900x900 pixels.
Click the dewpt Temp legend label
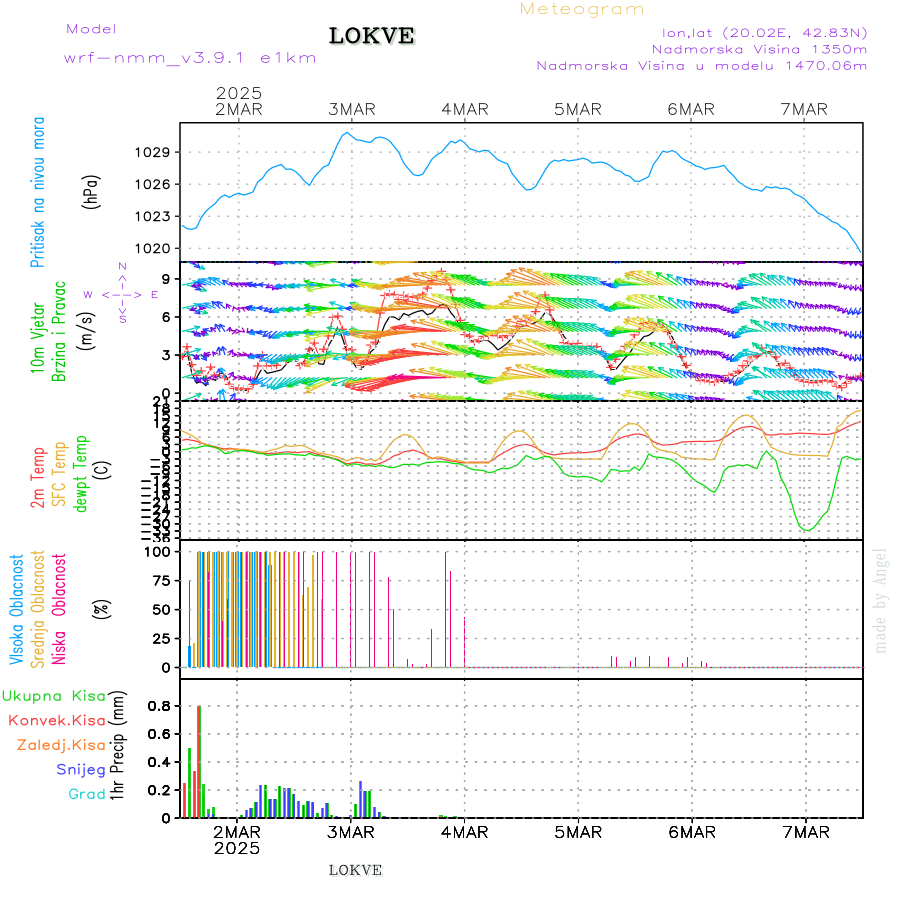click(x=81, y=474)
